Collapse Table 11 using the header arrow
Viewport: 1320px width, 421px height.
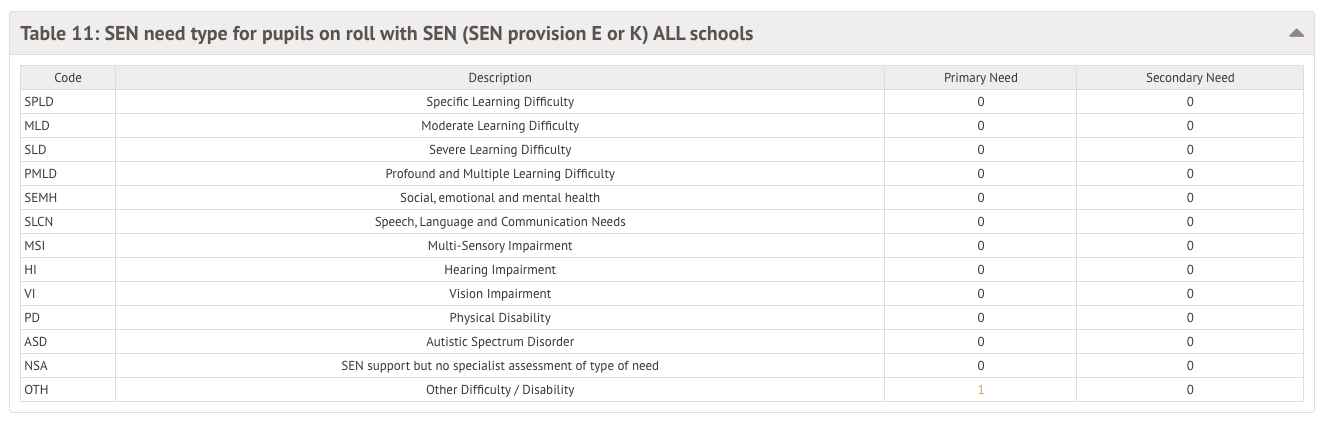tap(1296, 33)
